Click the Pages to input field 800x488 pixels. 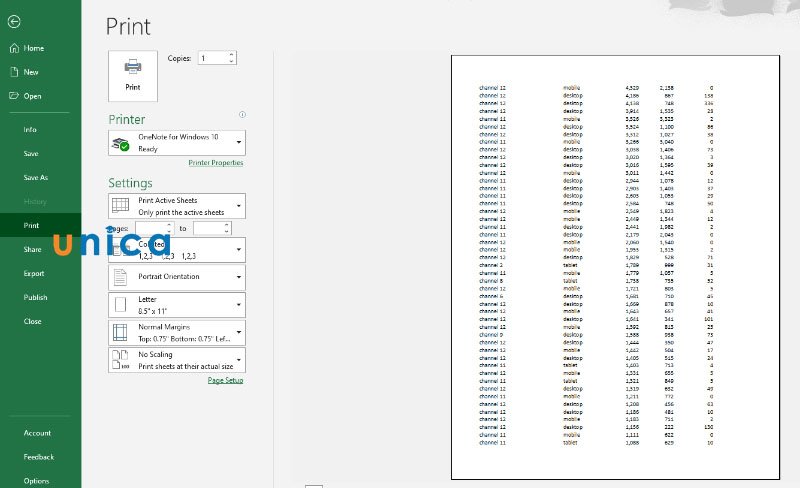pyautogui.click(x=209, y=228)
